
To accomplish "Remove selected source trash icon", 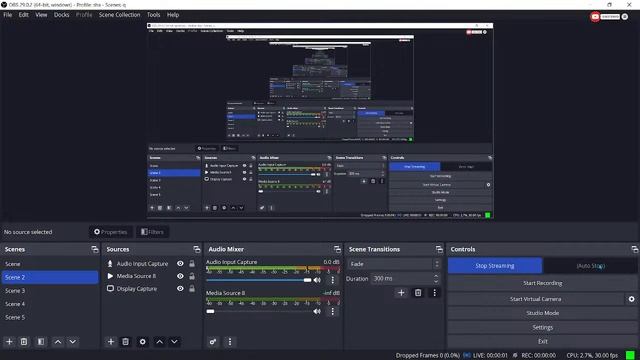I will click(x=125, y=342).
